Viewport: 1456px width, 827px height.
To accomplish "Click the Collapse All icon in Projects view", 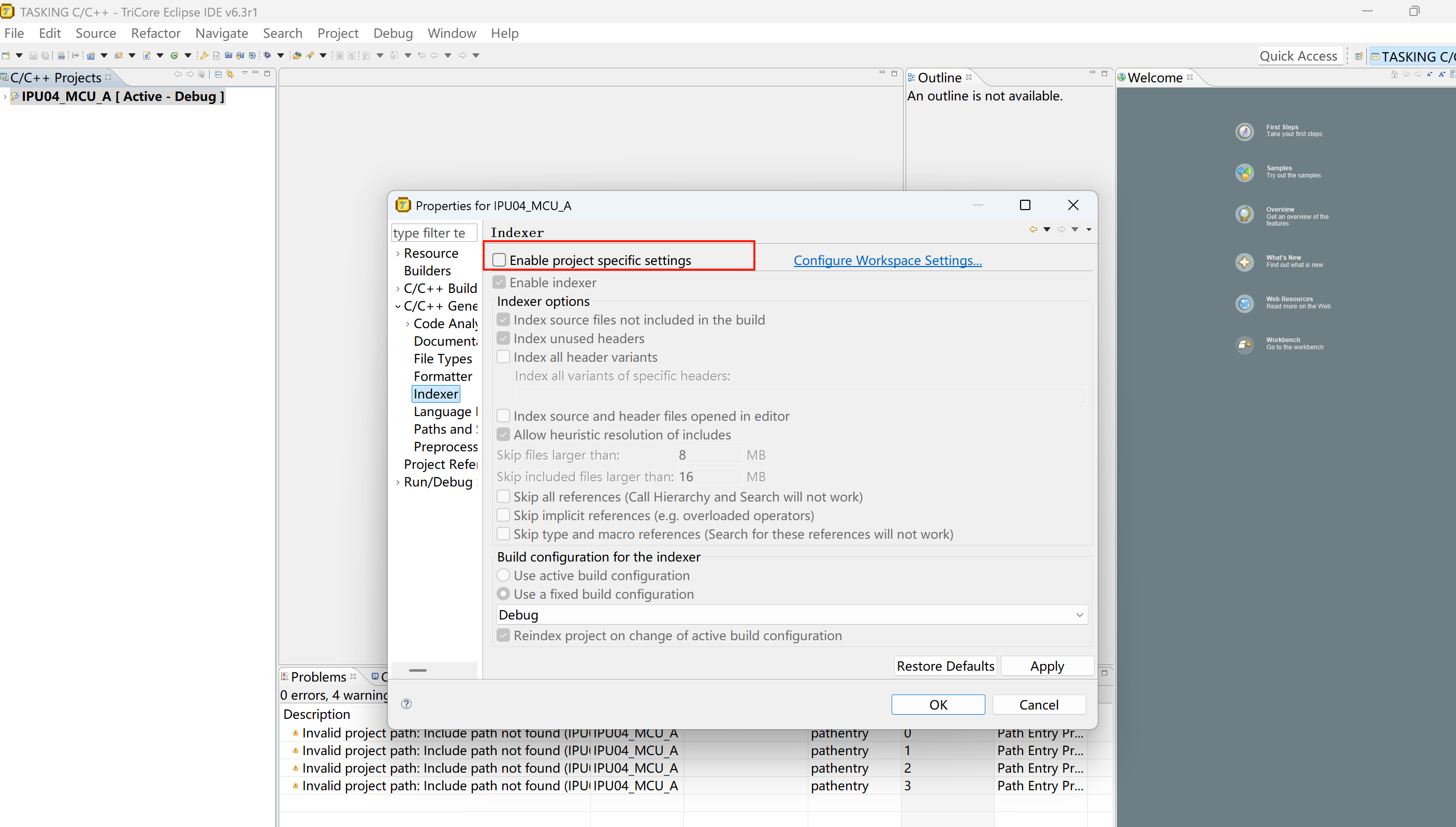I will coord(218,74).
